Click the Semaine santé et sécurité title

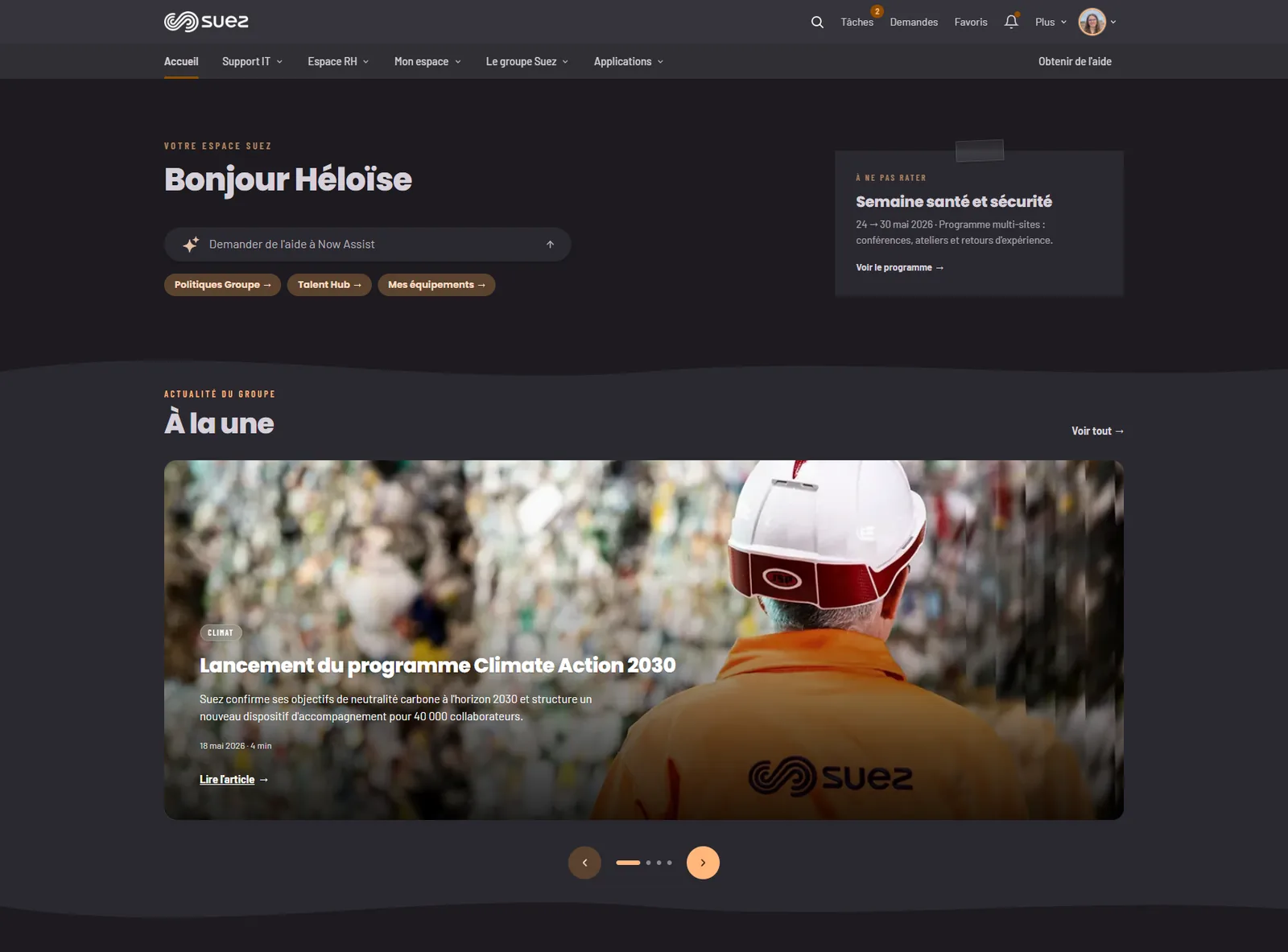pos(954,201)
